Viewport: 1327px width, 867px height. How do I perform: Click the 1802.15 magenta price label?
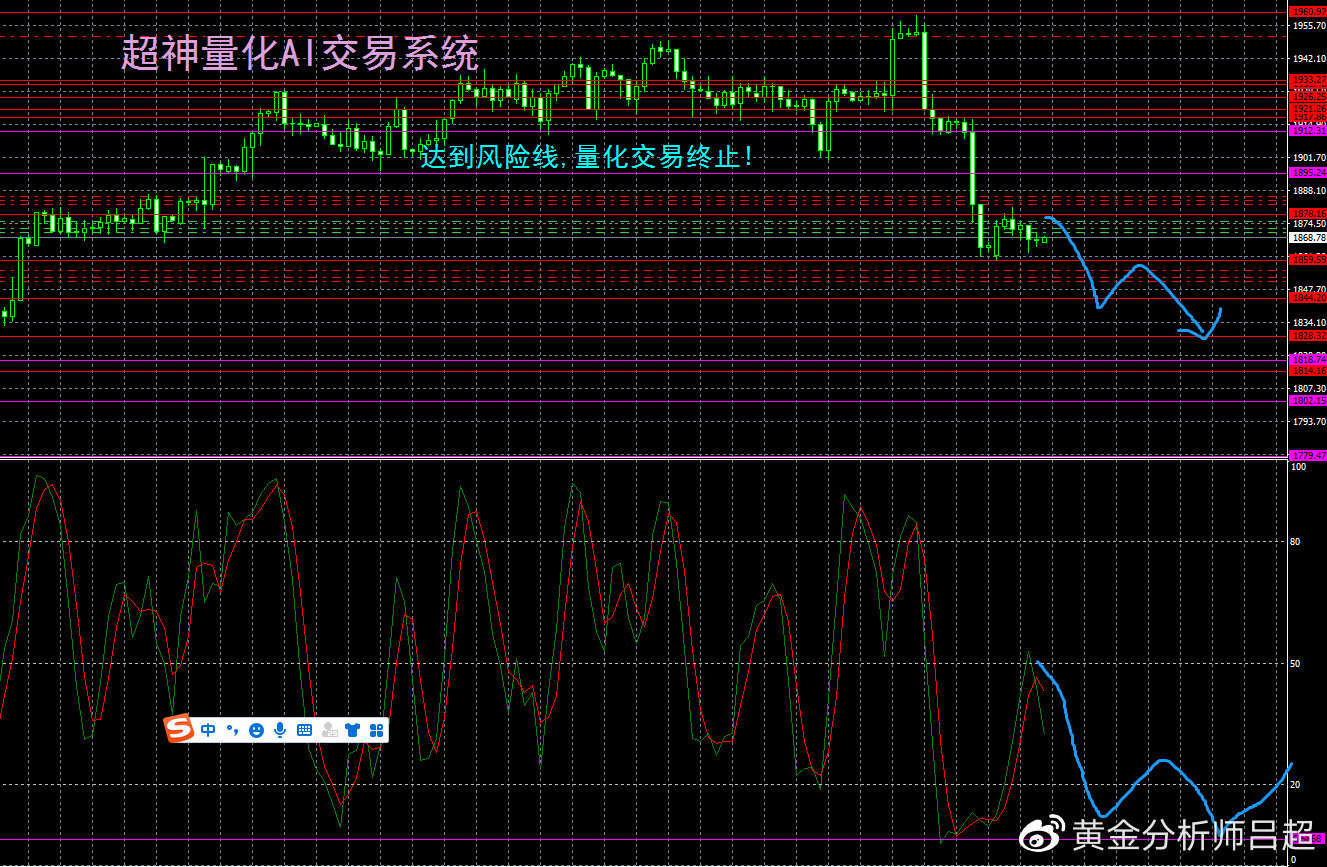pos(1308,400)
